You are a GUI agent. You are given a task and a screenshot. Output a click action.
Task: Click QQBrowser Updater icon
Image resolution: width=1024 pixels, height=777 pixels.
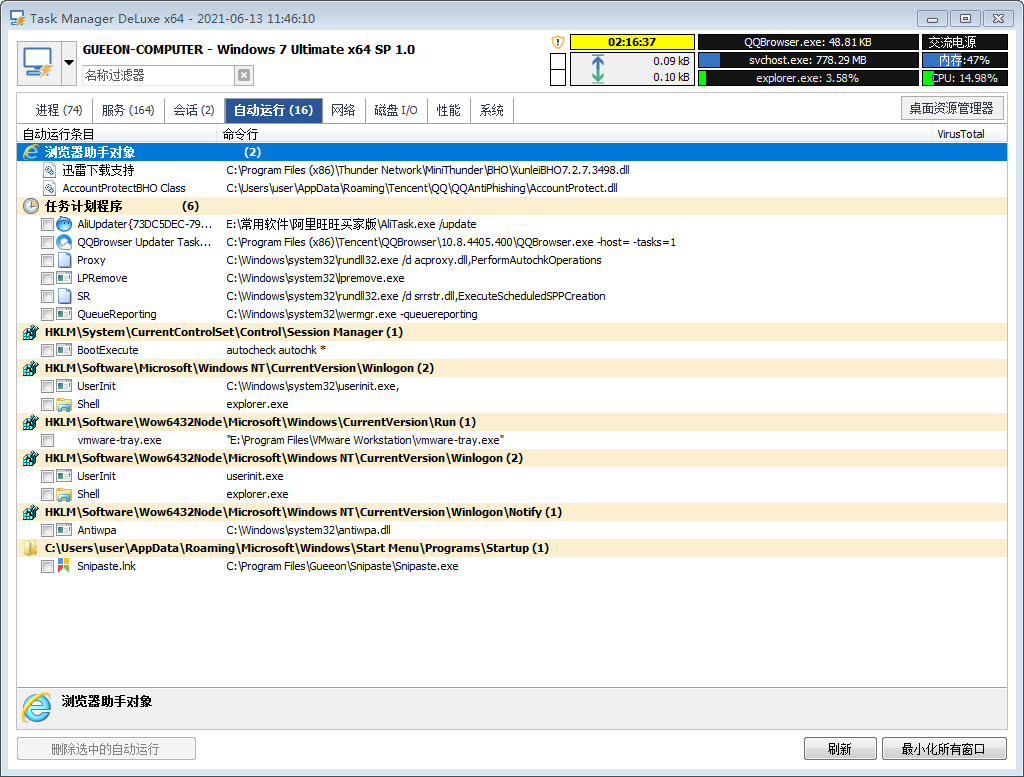pyautogui.click(x=64, y=242)
